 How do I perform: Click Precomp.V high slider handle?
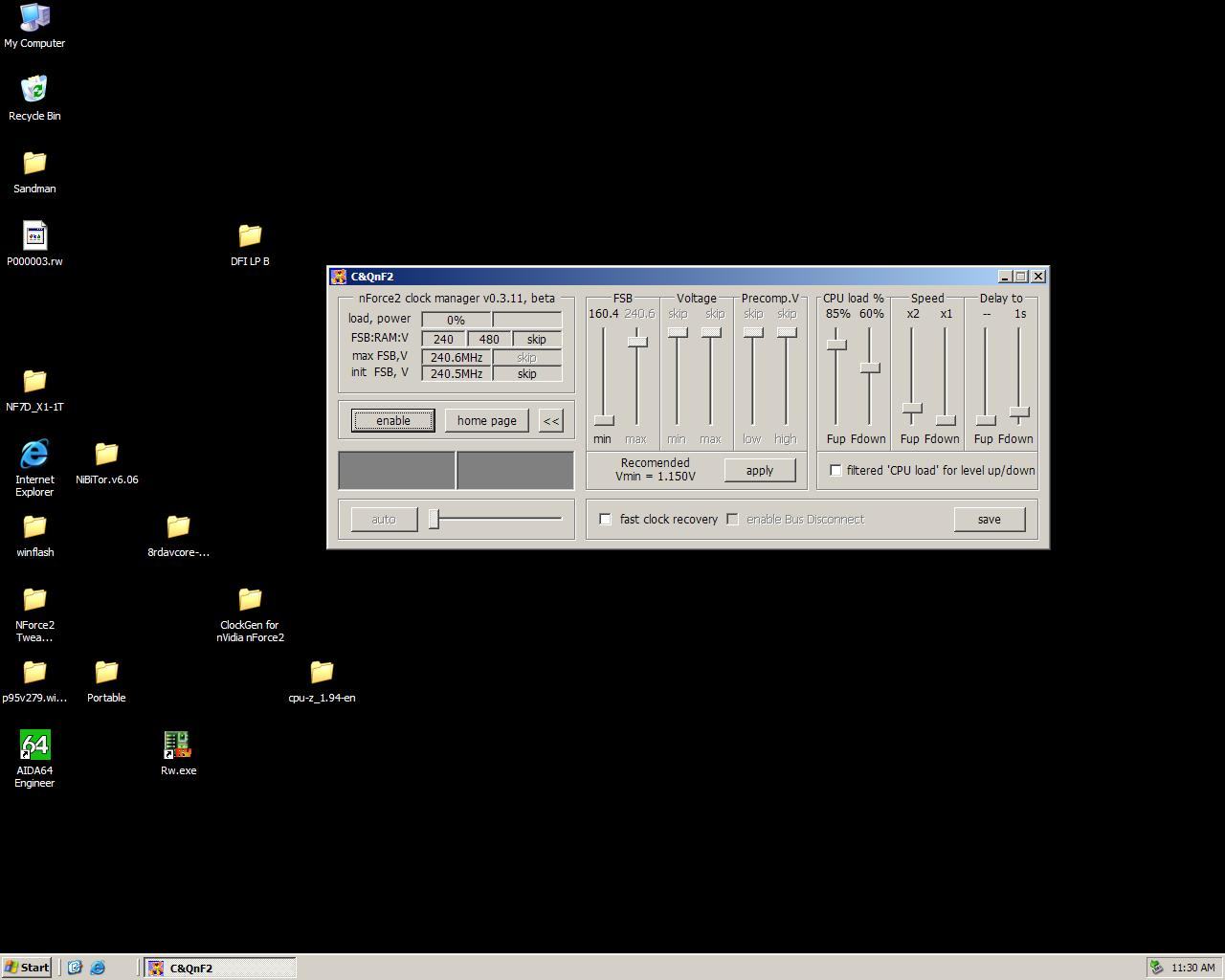[787, 332]
